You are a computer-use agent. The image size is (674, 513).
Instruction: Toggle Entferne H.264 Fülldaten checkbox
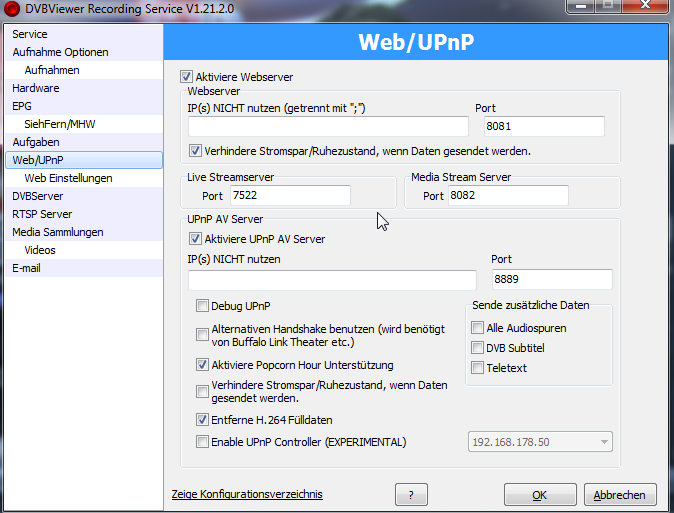(x=203, y=420)
